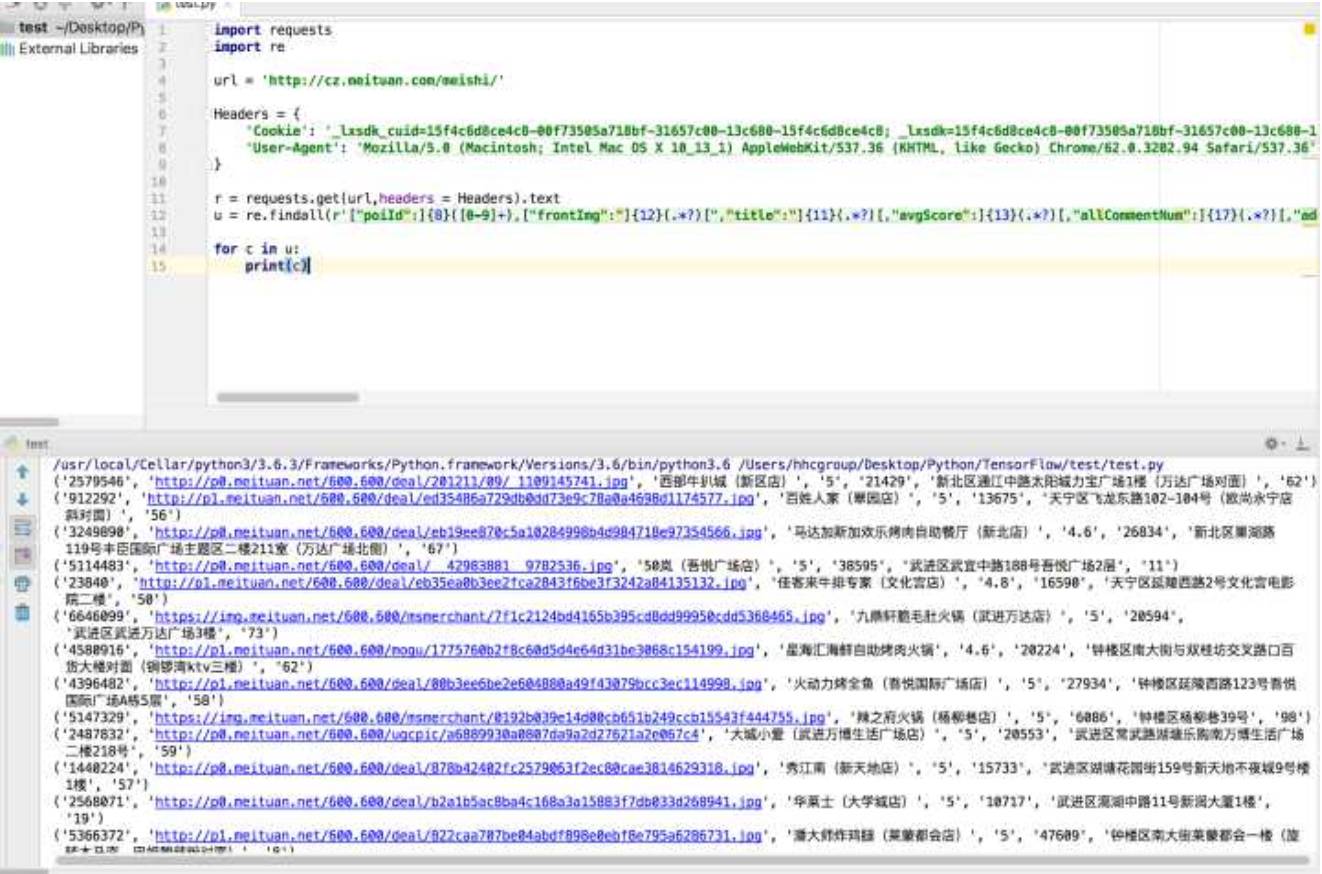Open the image link ending 3814629318.jpg

tap(454, 768)
